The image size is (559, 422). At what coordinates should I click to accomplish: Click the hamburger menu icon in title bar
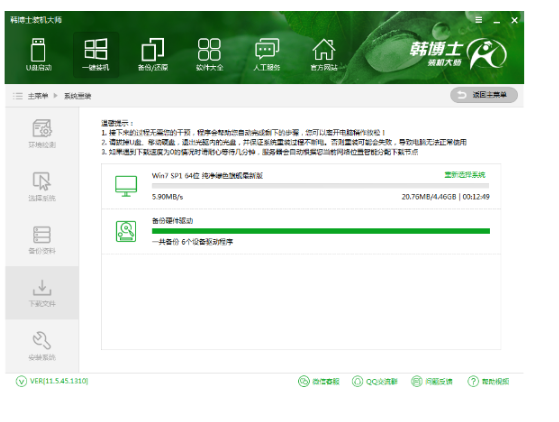click(479, 20)
